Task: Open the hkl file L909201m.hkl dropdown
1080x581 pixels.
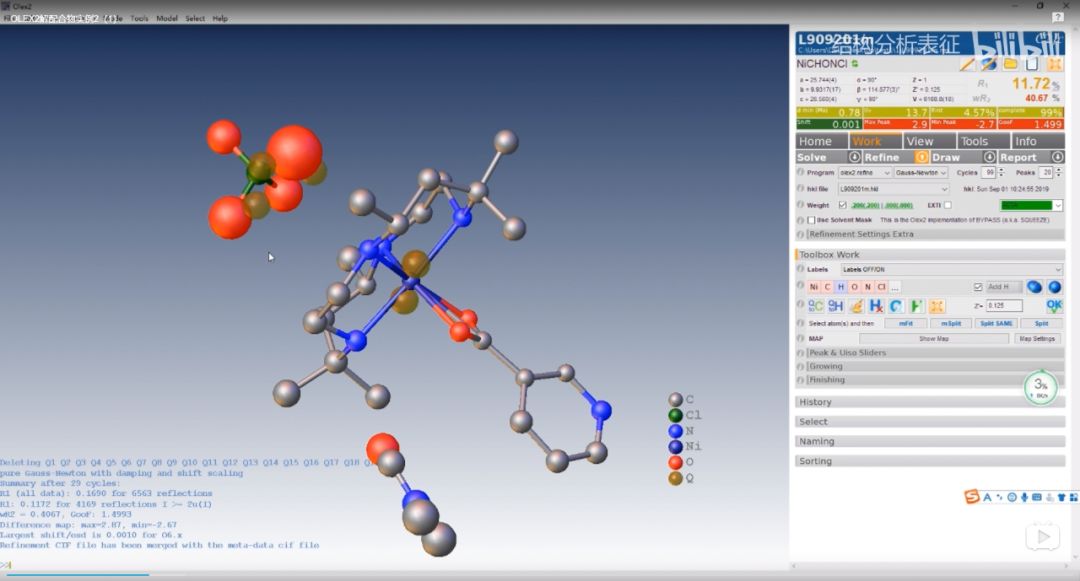Action: point(893,189)
